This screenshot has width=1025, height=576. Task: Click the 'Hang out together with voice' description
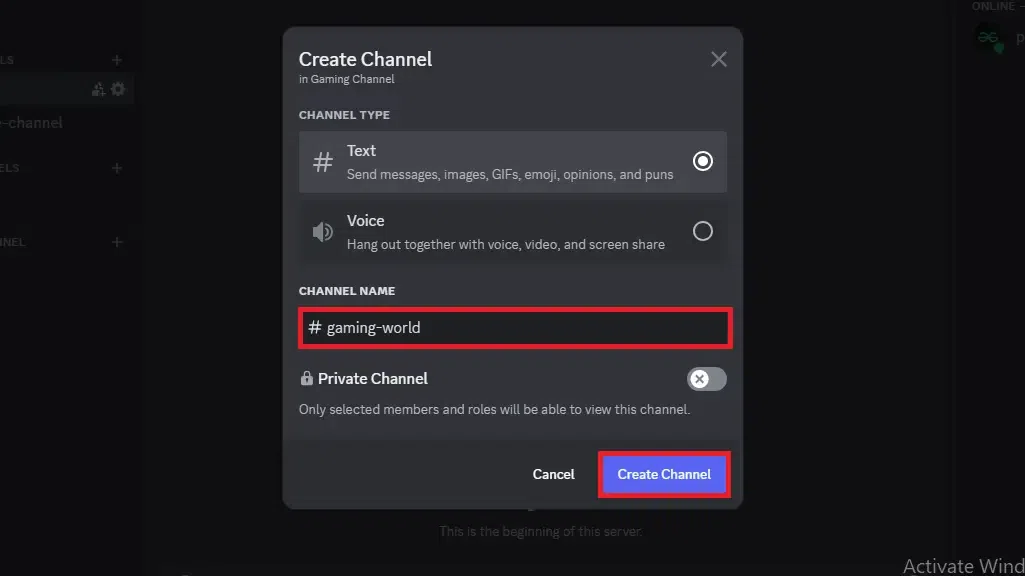pyautogui.click(x=505, y=244)
